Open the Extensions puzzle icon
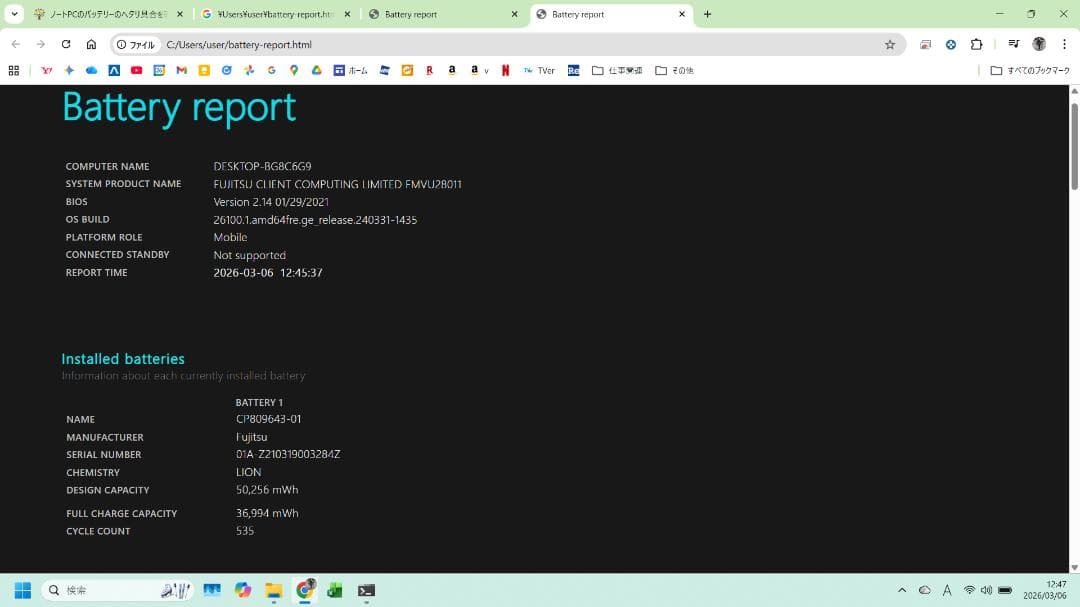Image resolution: width=1080 pixels, height=607 pixels. (976, 44)
